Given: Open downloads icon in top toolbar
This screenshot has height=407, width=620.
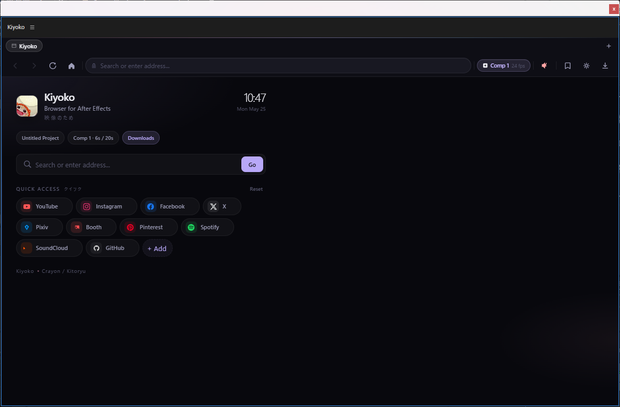Looking at the screenshot, I should click(x=605, y=66).
